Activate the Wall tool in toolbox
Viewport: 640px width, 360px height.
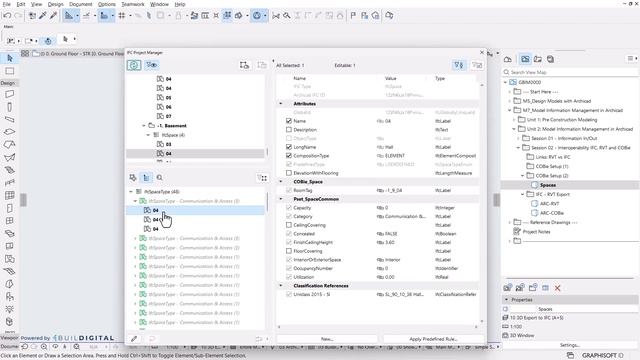coord(9,94)
